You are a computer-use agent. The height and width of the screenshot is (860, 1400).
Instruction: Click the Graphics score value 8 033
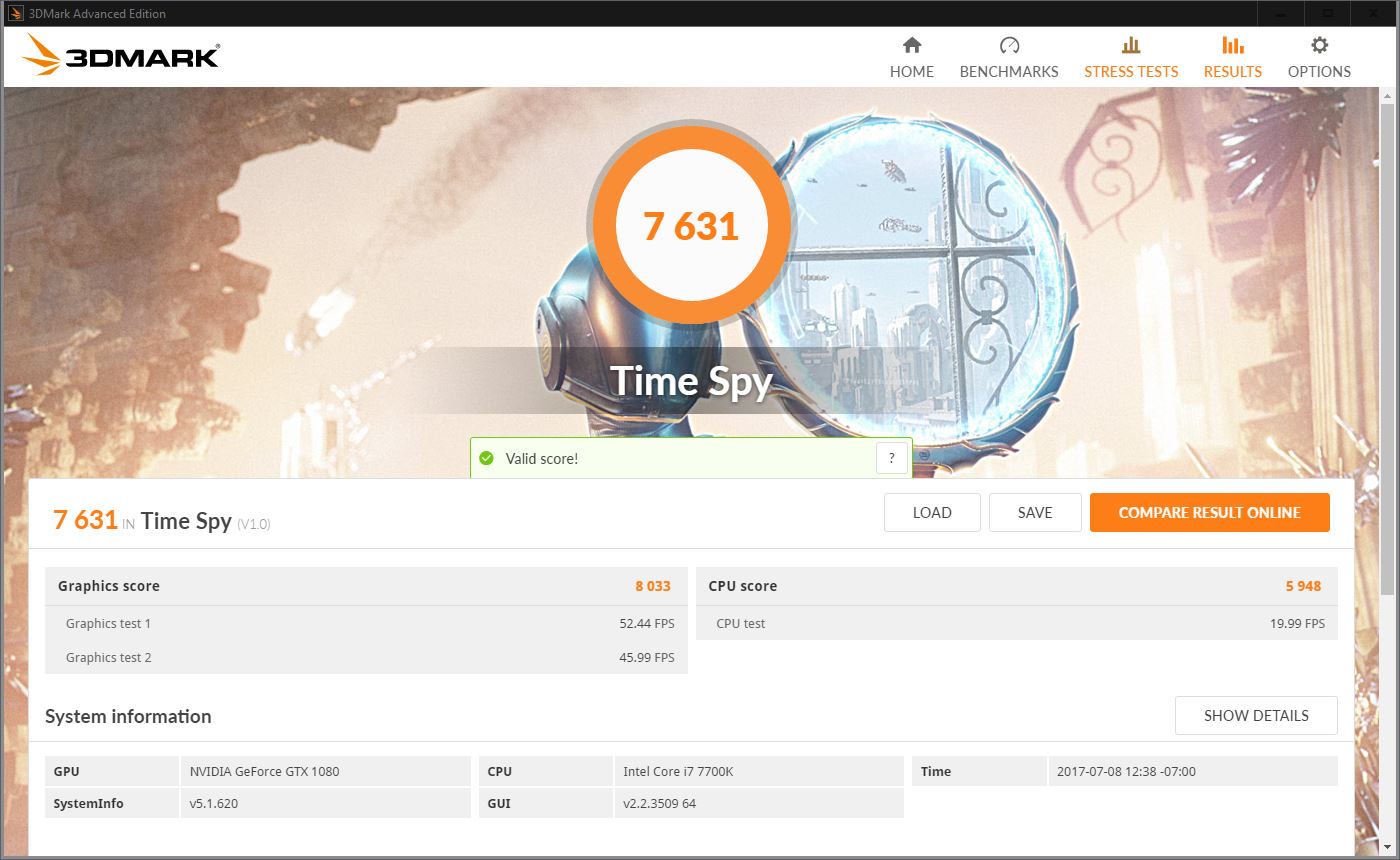point(653,586)
